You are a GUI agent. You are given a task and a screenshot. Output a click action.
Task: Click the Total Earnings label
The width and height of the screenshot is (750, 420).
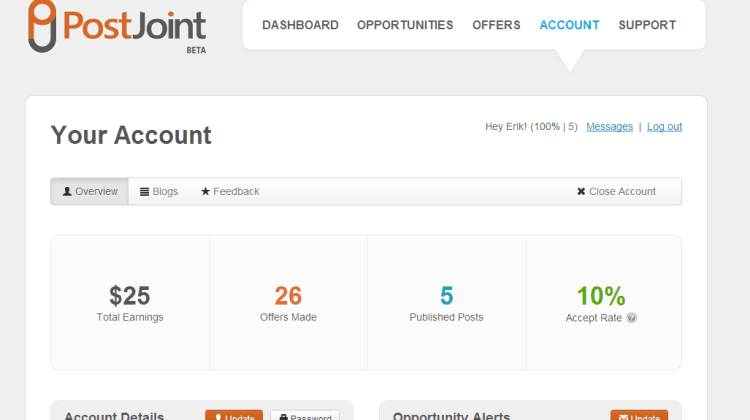(x=130, y=317)
